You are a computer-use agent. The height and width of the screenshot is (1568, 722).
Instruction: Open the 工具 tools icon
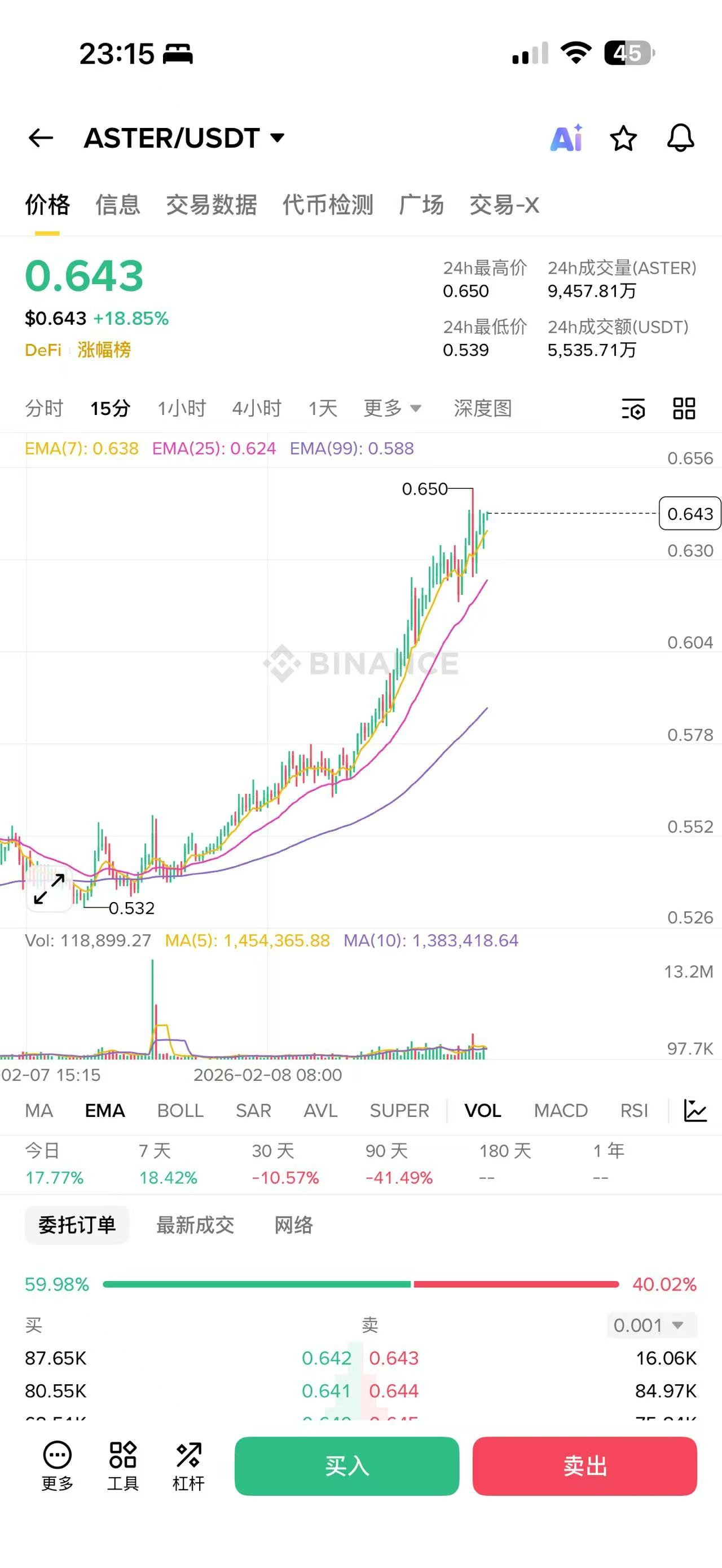(123, 1466)
